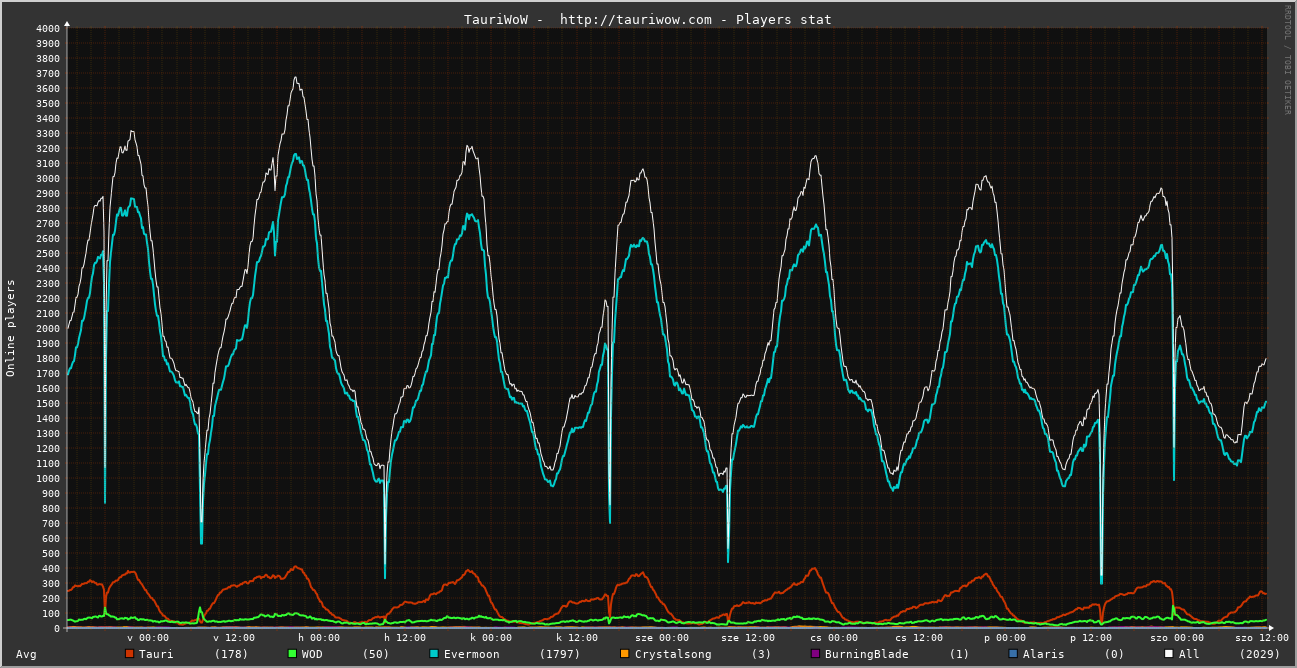1297x668 pixels.
Task: Click the cyan Evermoon legend swatch
Action: point(433,654)
